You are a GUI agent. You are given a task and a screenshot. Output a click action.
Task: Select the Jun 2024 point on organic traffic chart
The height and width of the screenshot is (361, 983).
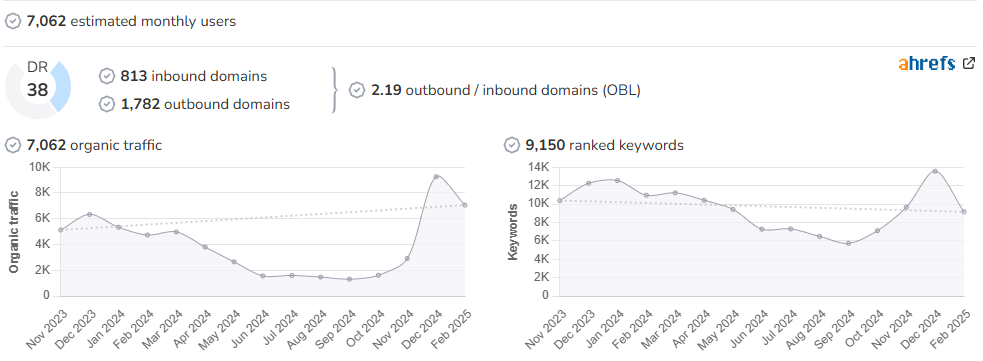[263, 276]
